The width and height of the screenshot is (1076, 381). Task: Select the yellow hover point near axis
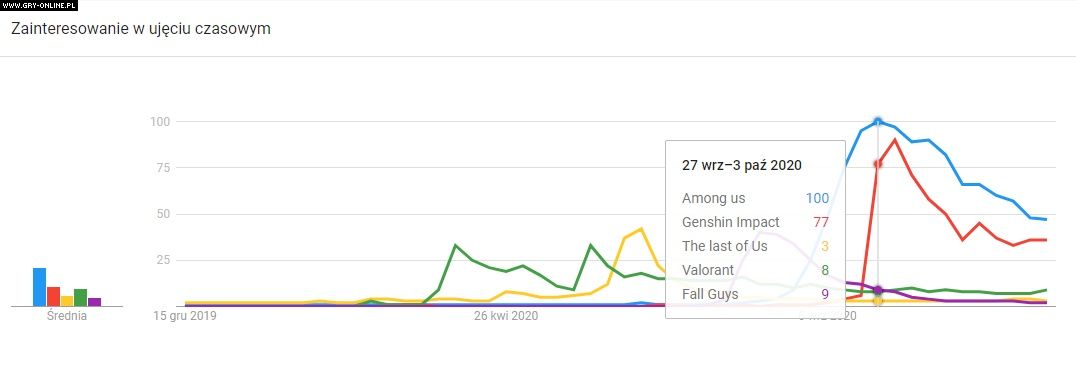coord(878,301)
